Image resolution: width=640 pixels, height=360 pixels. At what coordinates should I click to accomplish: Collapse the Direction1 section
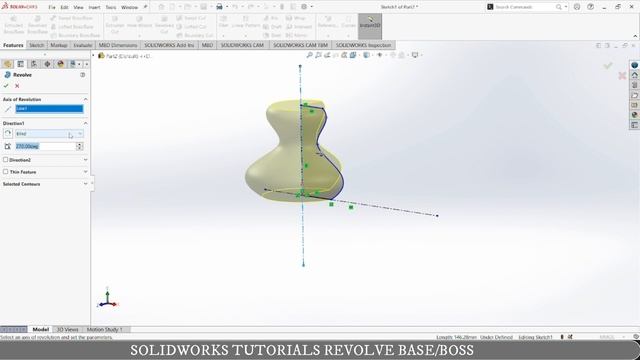pos(85,123)
